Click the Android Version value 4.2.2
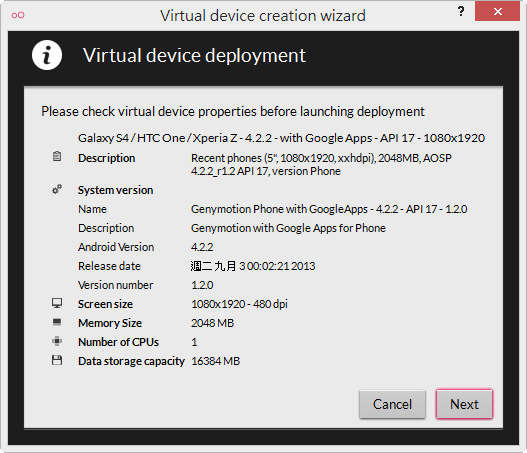527x453 pixels. tap(202, 247)
